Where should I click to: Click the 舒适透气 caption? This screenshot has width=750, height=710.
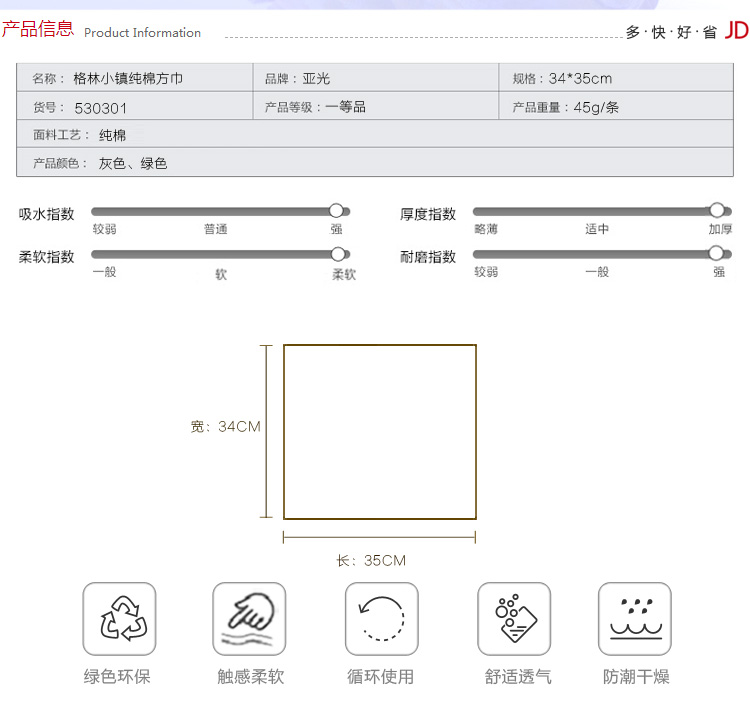coord(518,677)
